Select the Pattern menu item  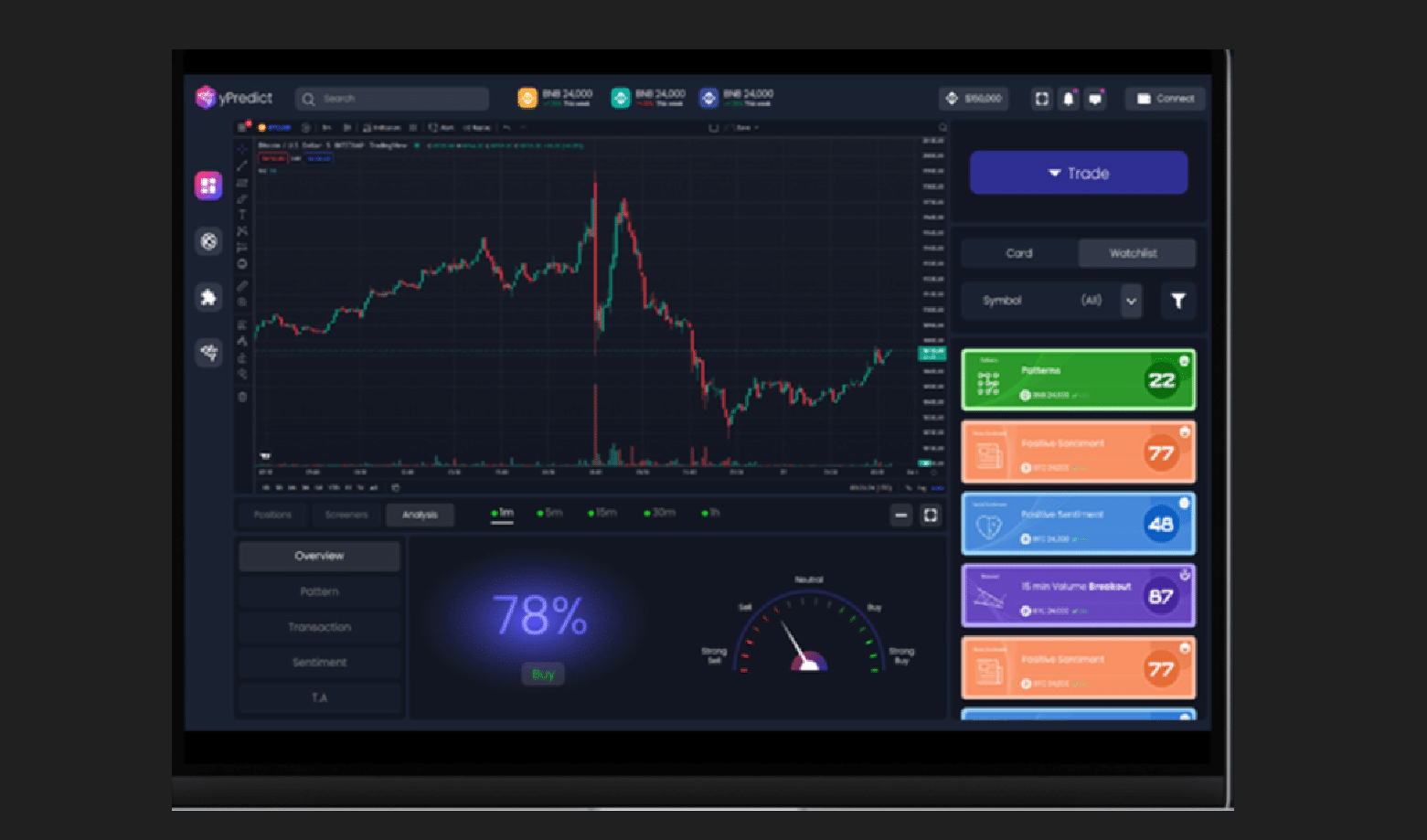(x=319, y=591)
